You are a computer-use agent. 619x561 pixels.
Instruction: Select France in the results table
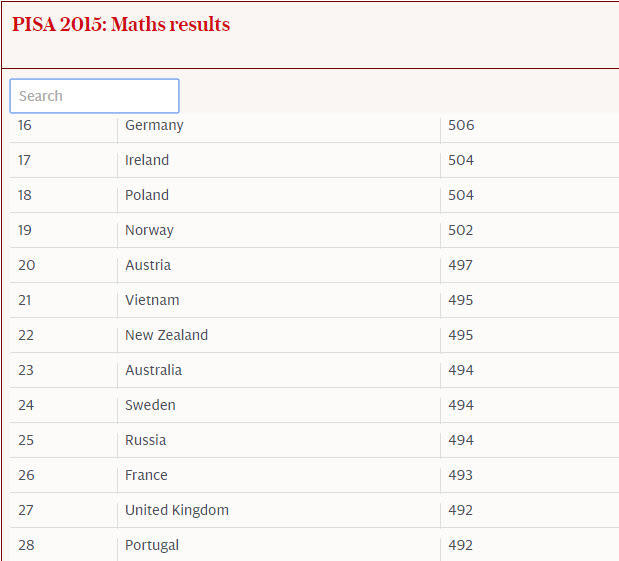click(146, 475)
